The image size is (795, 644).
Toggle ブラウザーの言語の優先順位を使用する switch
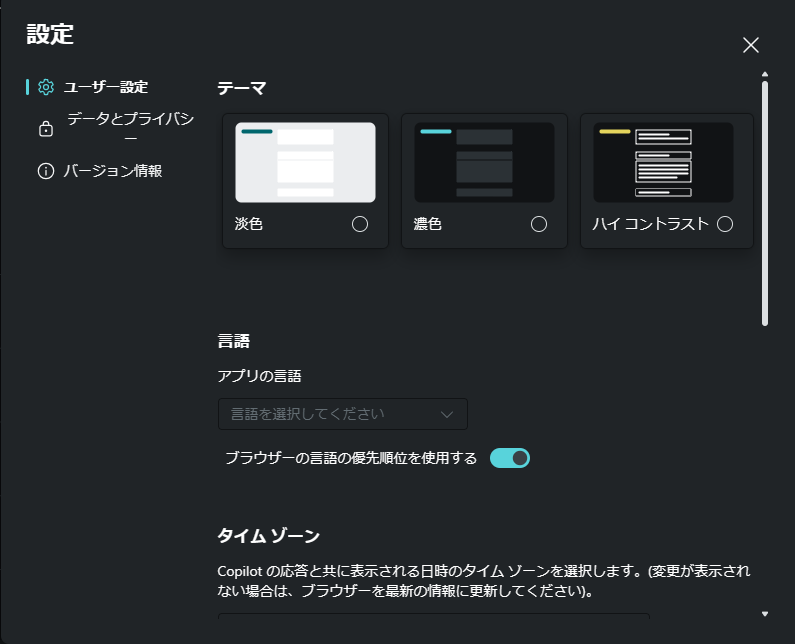point(510,458)
